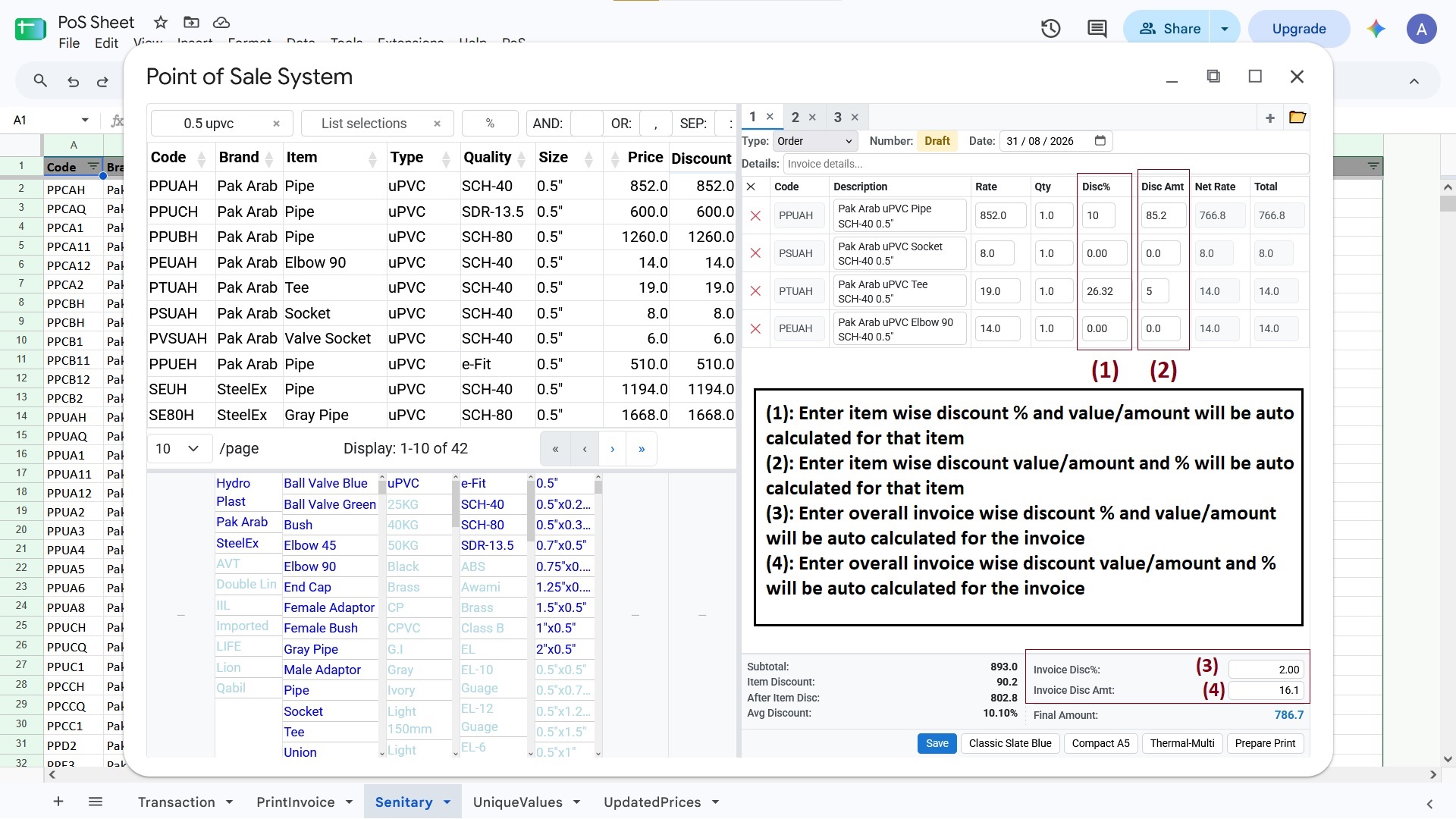1456x819 pixels.
Task: Select PVSUAH Valve Socket row
Action: pos(441,339)
